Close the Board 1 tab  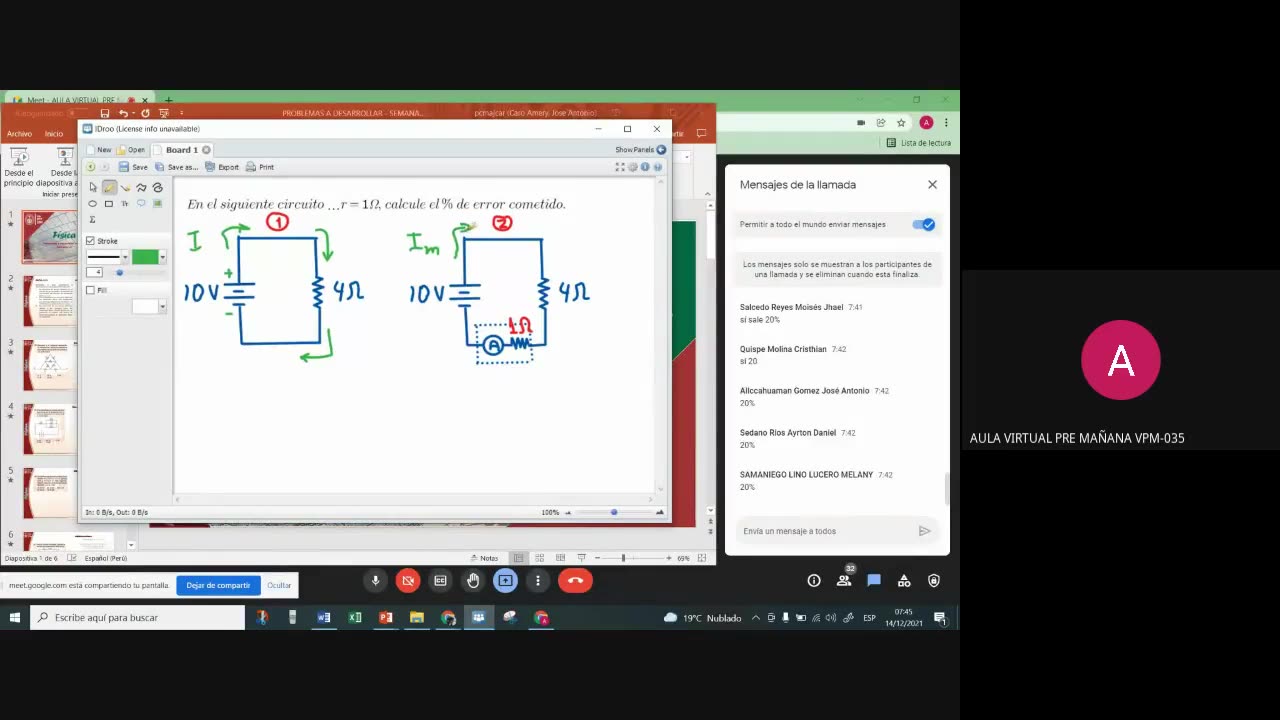[x=207, y=150]
